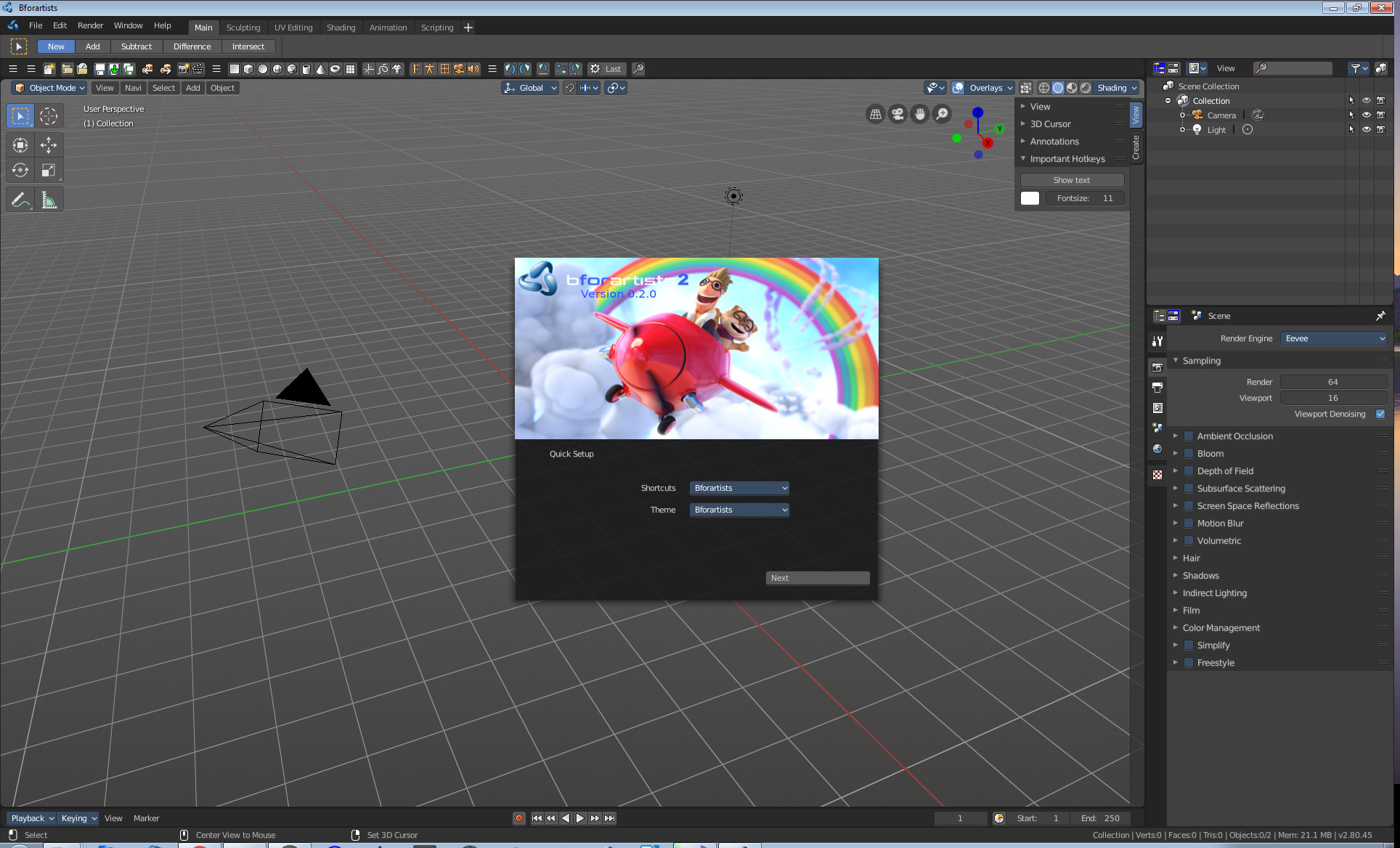Select the Measure tool

click(x=49, y=200)
